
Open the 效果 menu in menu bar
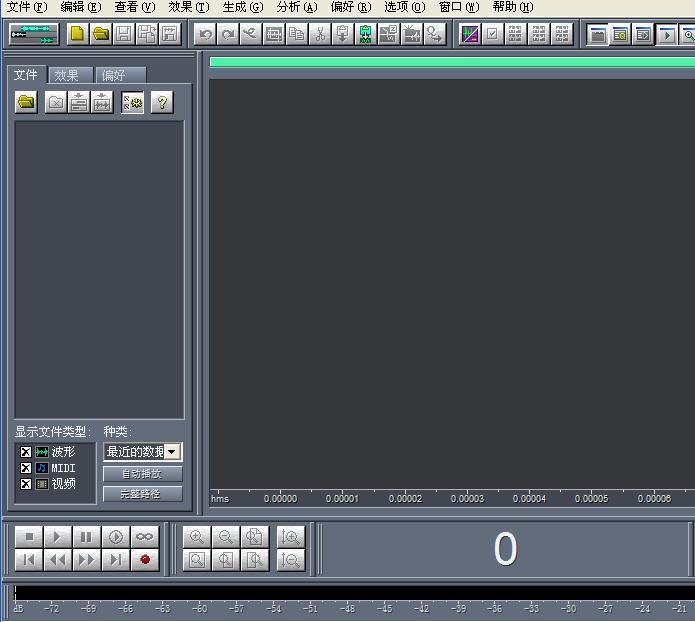pos(188,7)
